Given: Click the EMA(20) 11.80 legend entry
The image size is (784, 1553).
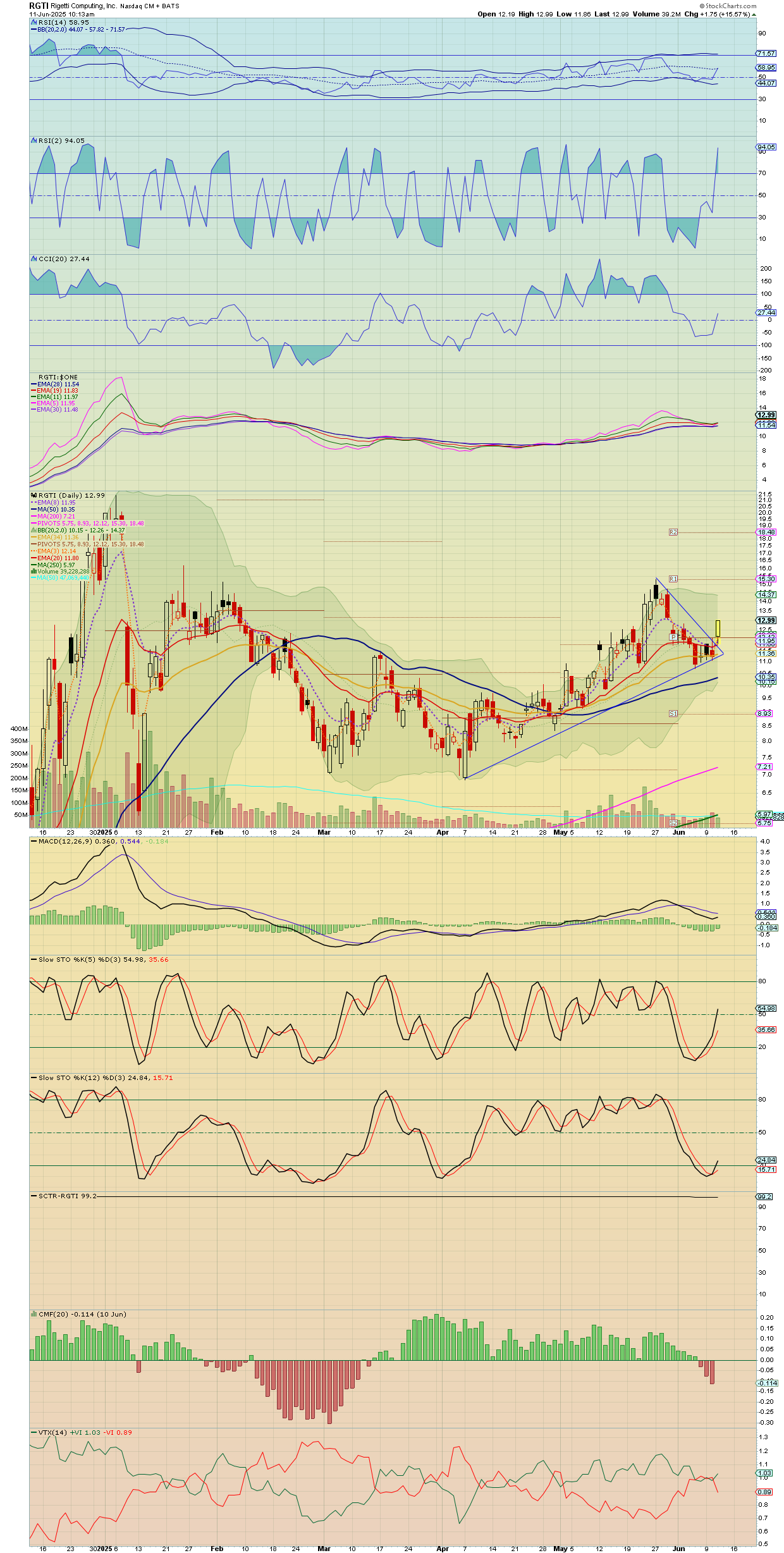Looking at the screenshot, I should coord(55,558).
